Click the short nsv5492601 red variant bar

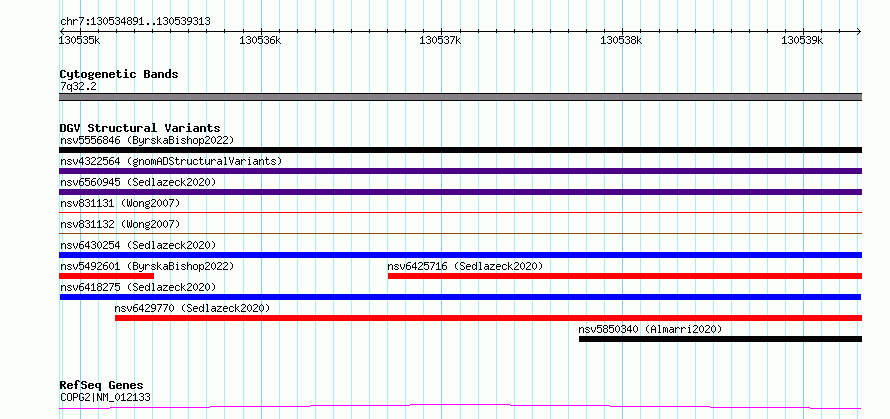[x=106, y=276]
